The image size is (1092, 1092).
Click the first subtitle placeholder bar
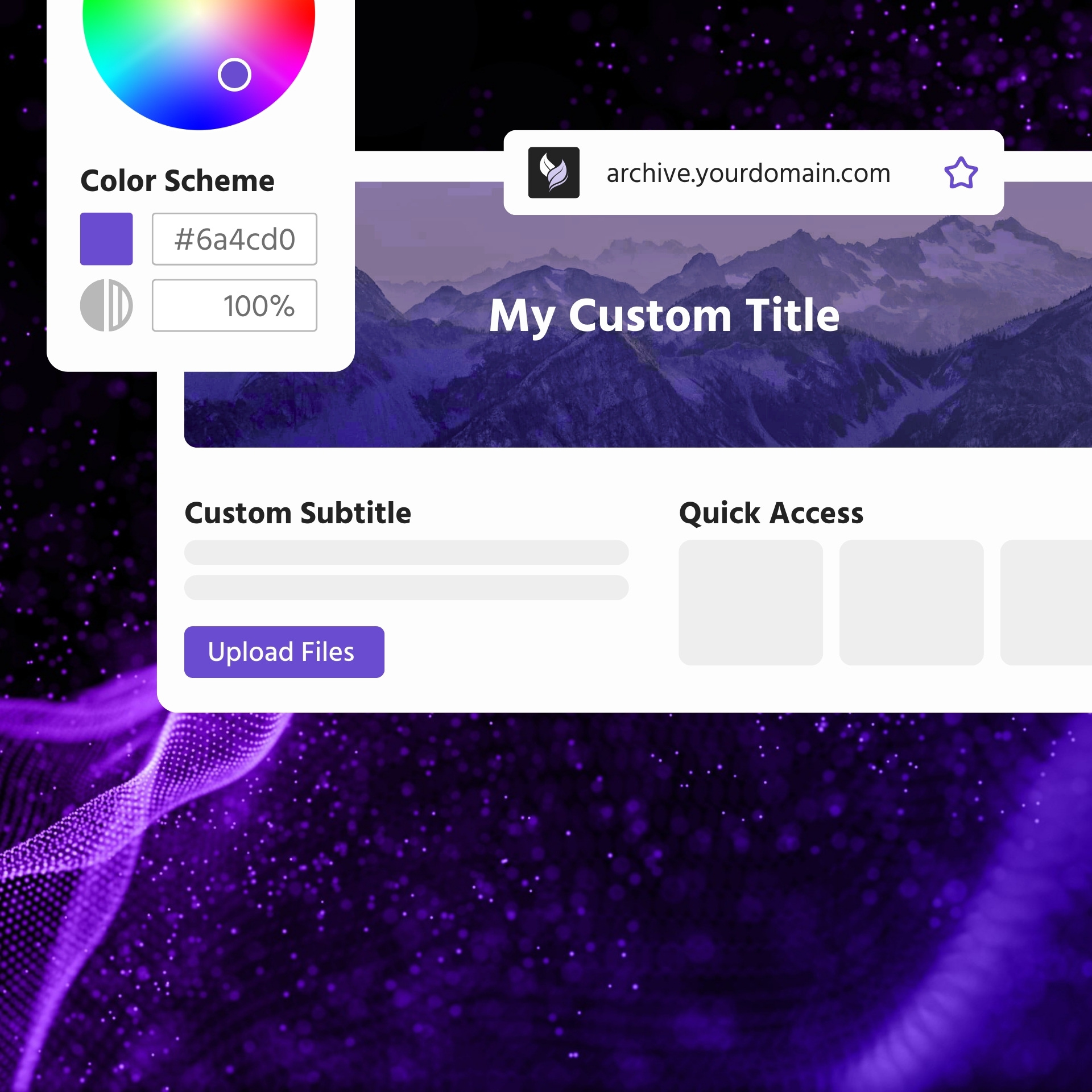406,552
